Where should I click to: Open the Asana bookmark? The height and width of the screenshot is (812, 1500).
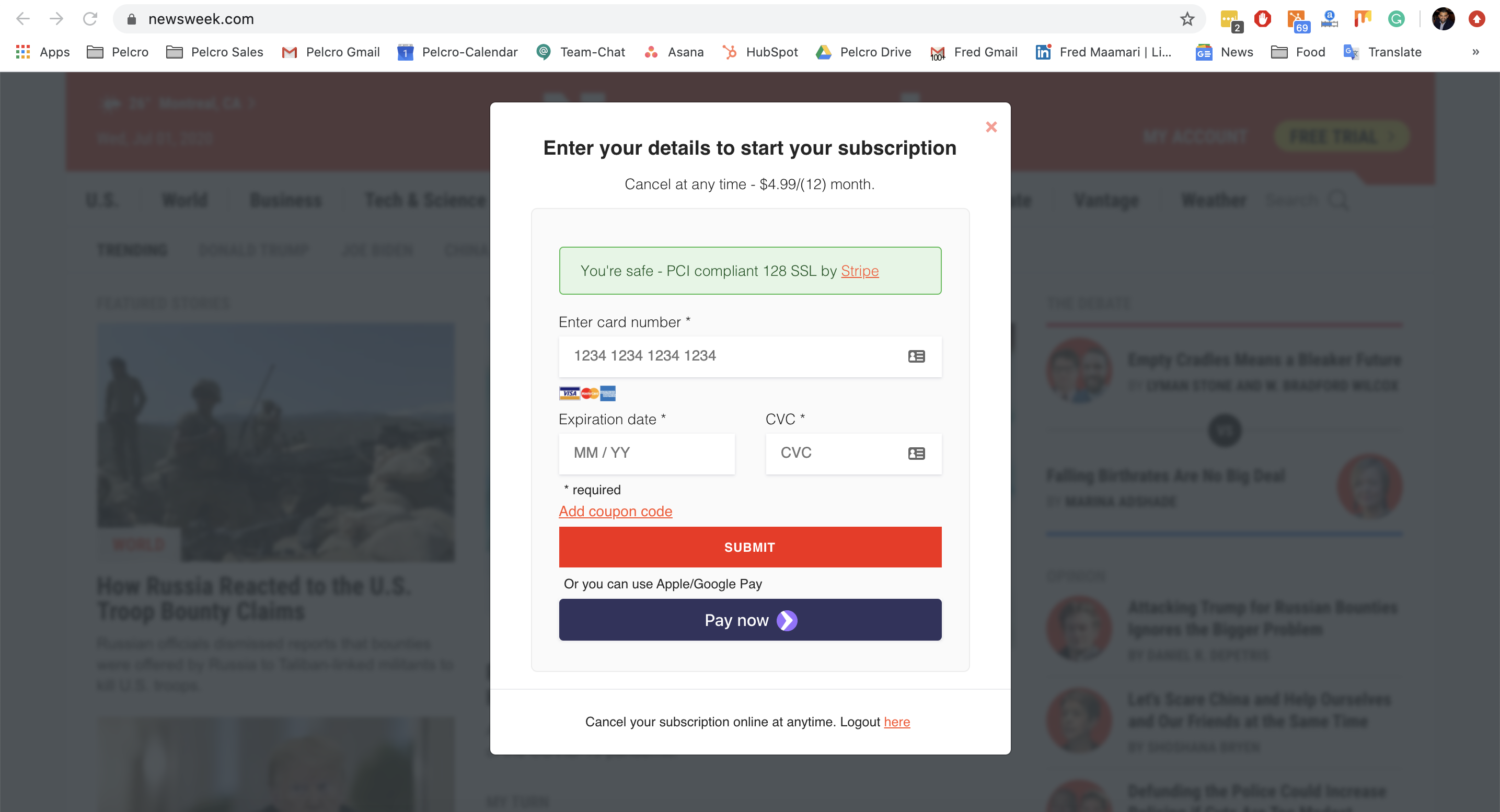674,52
